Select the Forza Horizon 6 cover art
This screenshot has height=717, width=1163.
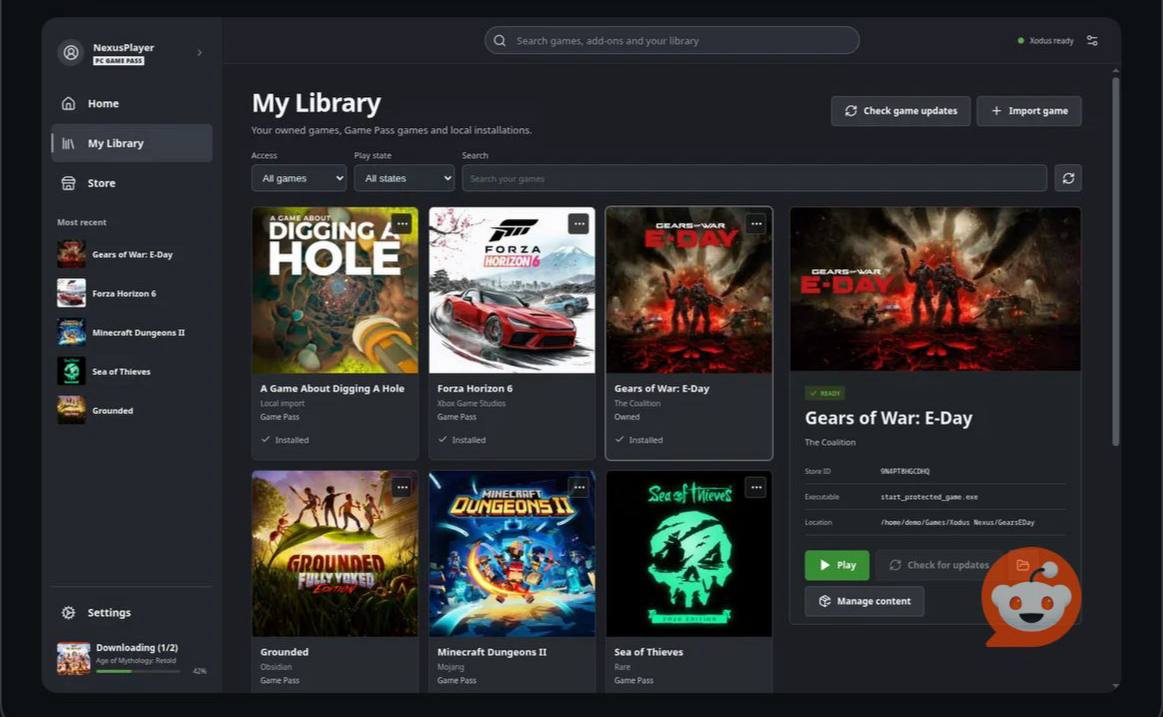pyautogui.click(x=512, y=291)
